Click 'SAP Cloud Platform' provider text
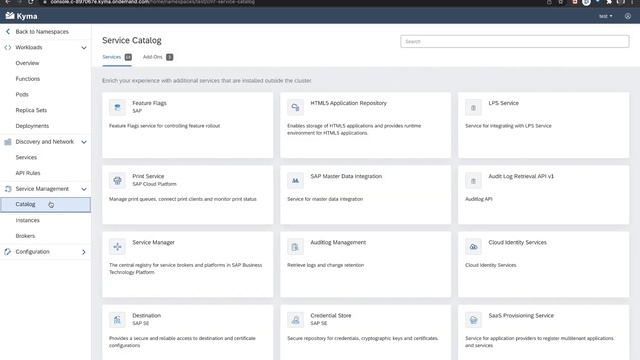 tap(154, 184)
